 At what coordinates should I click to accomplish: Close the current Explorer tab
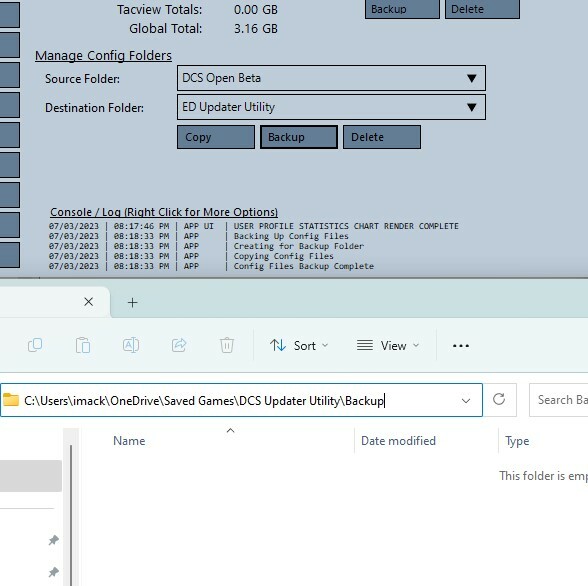coord(88,302)
